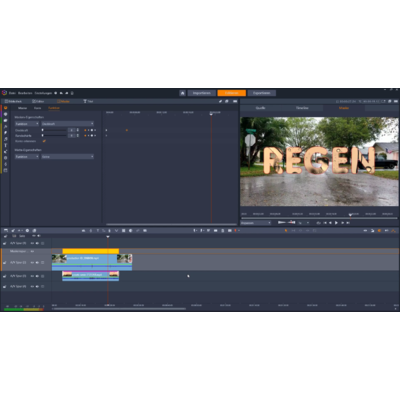The width and height of the screenshot is (400, 400).
Task: Toggle the Kontur erkennen checkmark
Action: [x=44, y=141]
